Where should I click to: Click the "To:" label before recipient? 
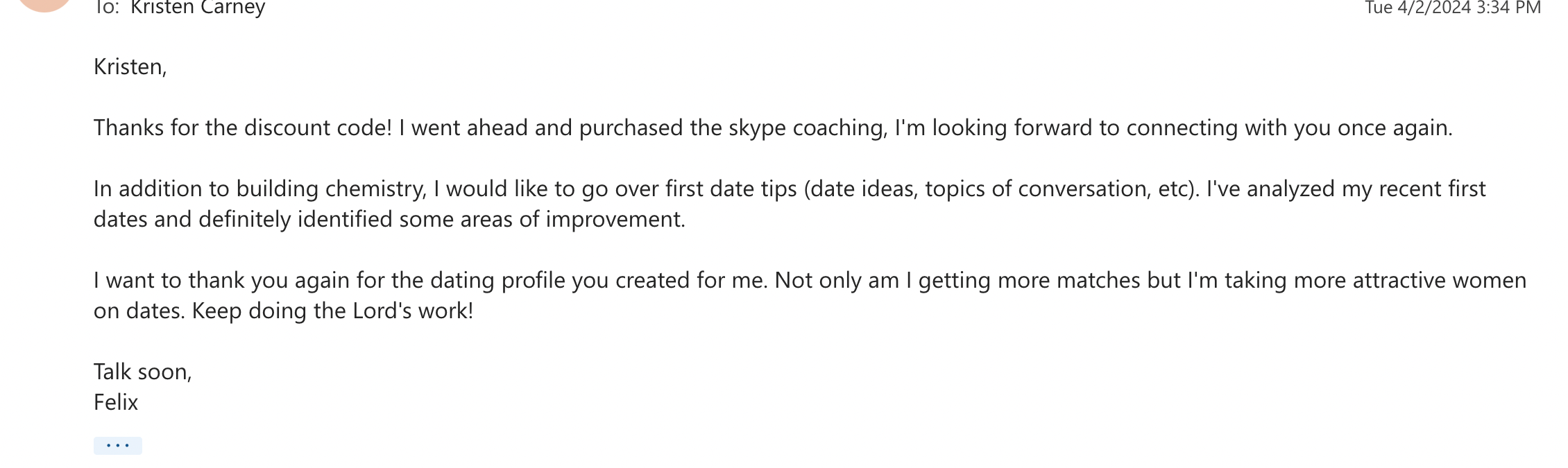(107, 8)
